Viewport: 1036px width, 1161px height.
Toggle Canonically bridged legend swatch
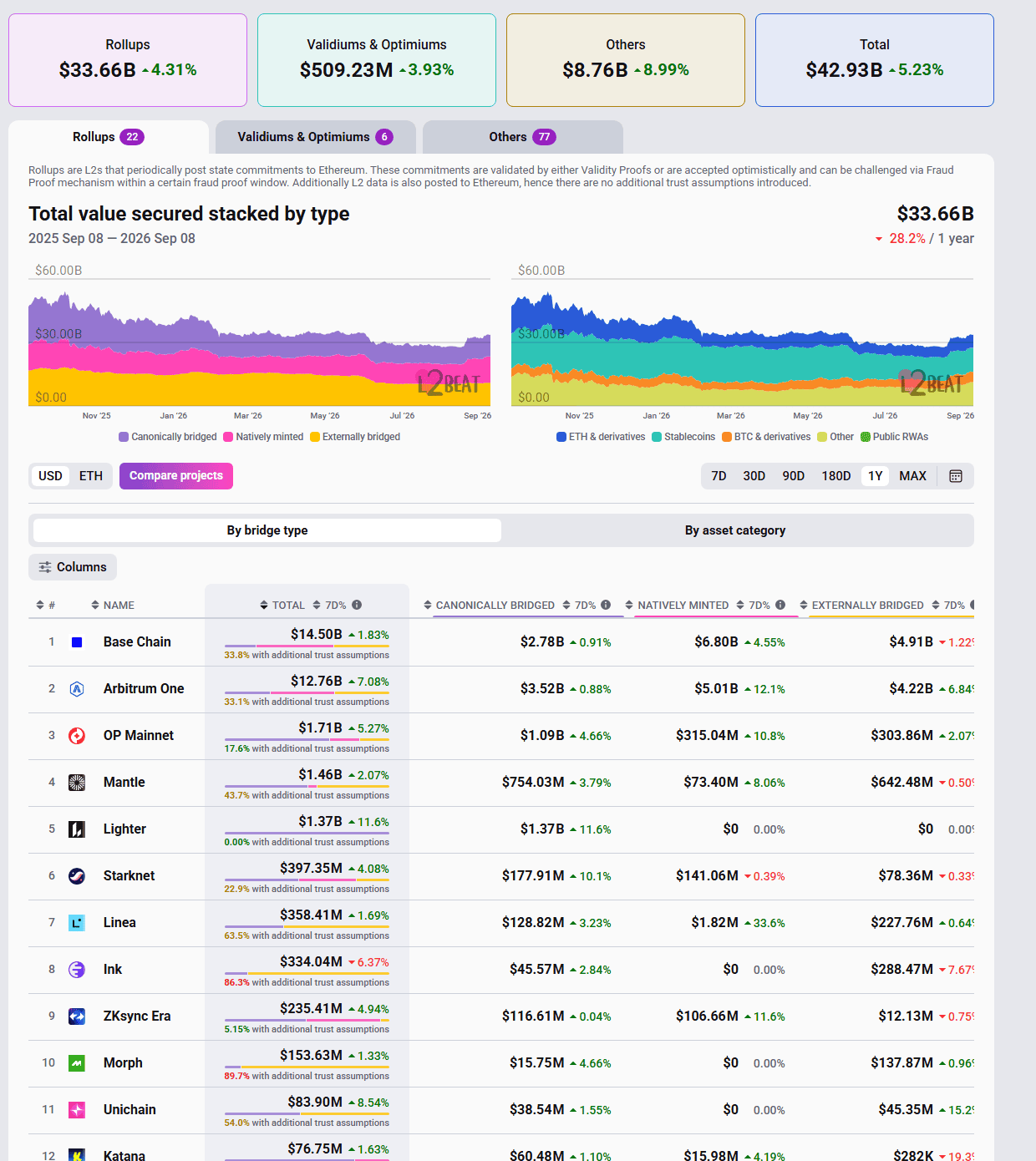pyautogui.click(x=124, y=437)
